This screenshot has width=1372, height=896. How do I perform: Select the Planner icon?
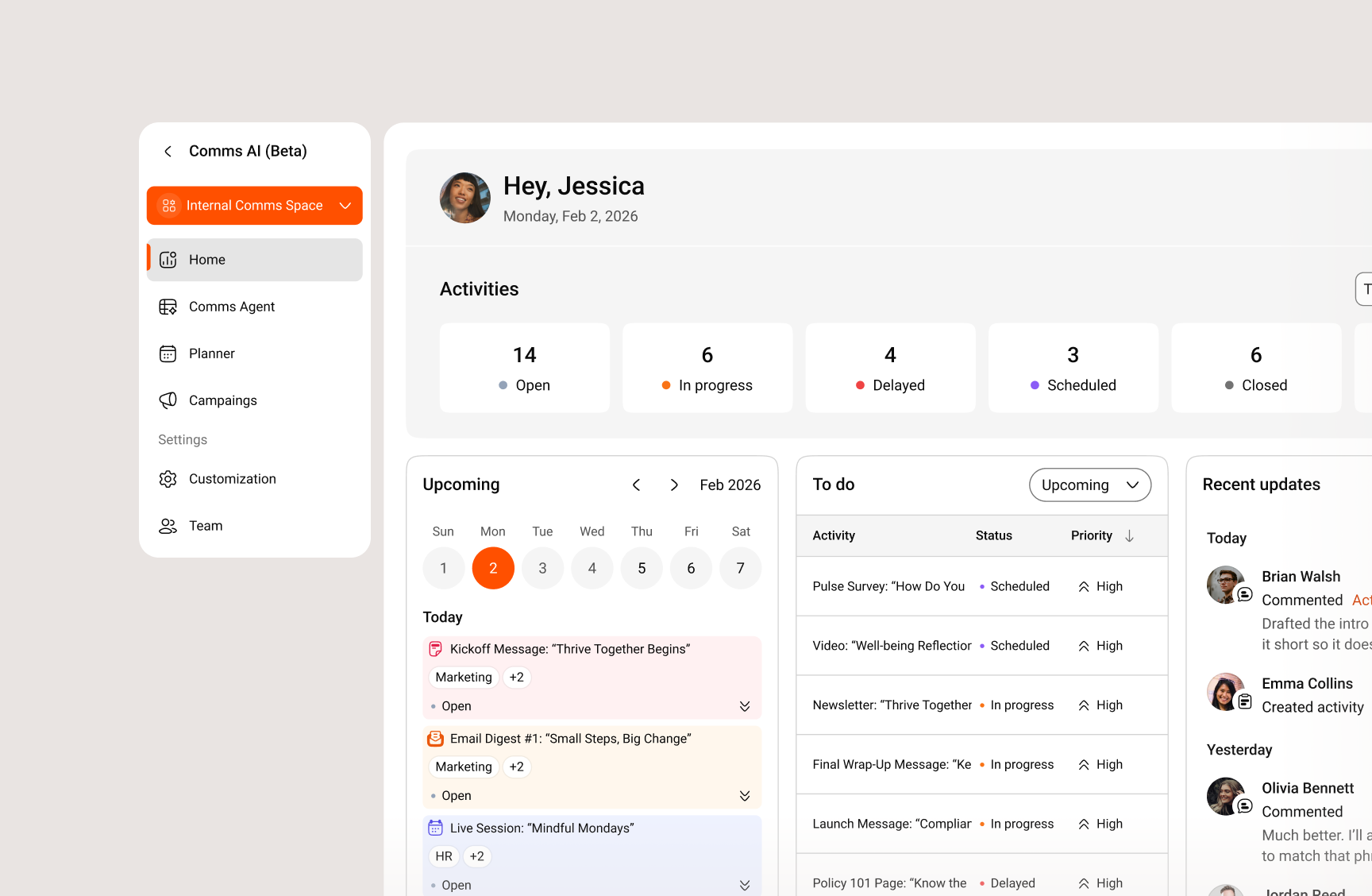(x=168, y=353)
